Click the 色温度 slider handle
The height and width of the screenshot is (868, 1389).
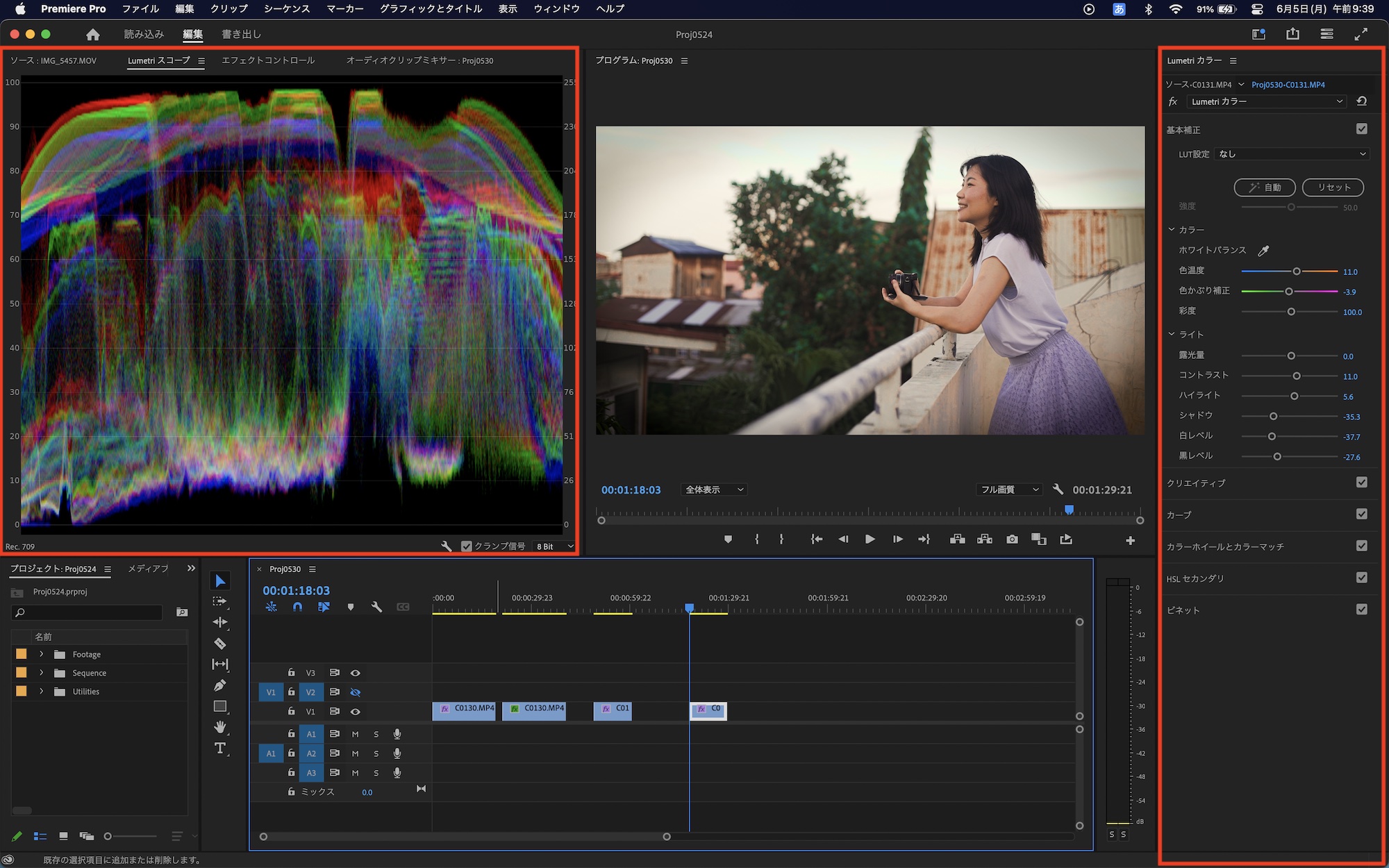tap(1297, 272)
